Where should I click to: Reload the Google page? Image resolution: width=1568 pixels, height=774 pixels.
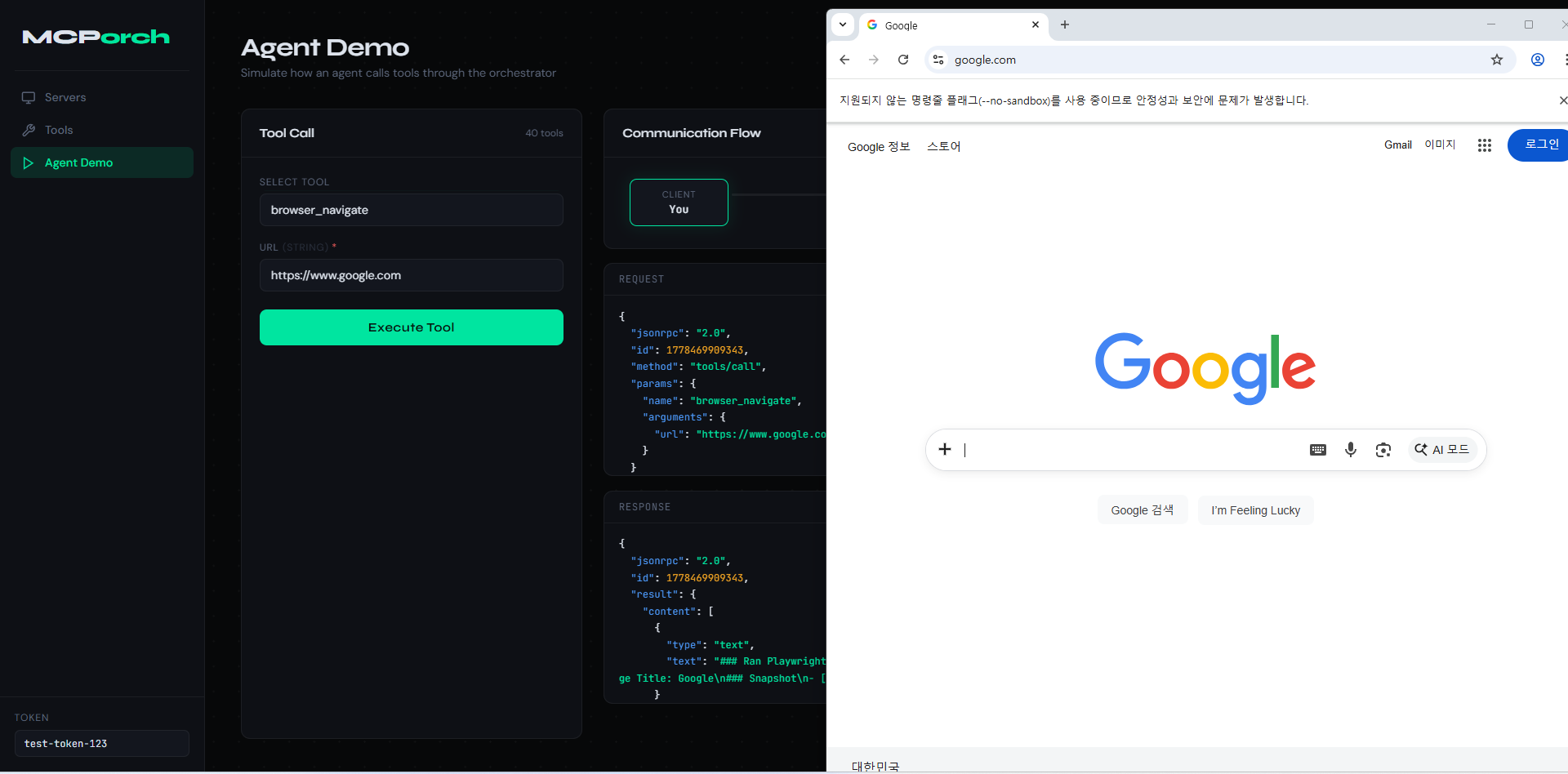[903, 60]
